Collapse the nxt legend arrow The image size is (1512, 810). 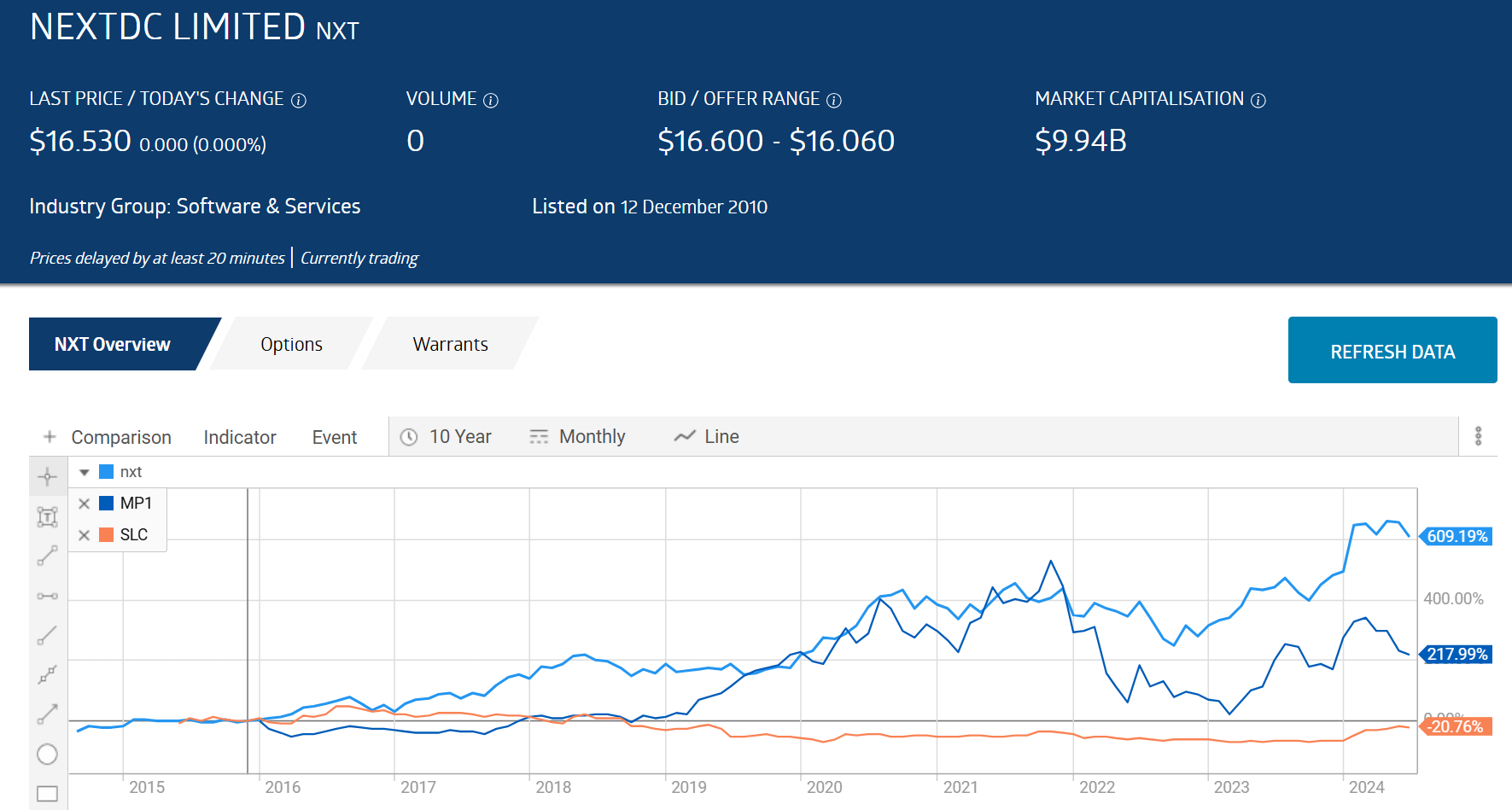pyautogui.click(x=84, y=472)
